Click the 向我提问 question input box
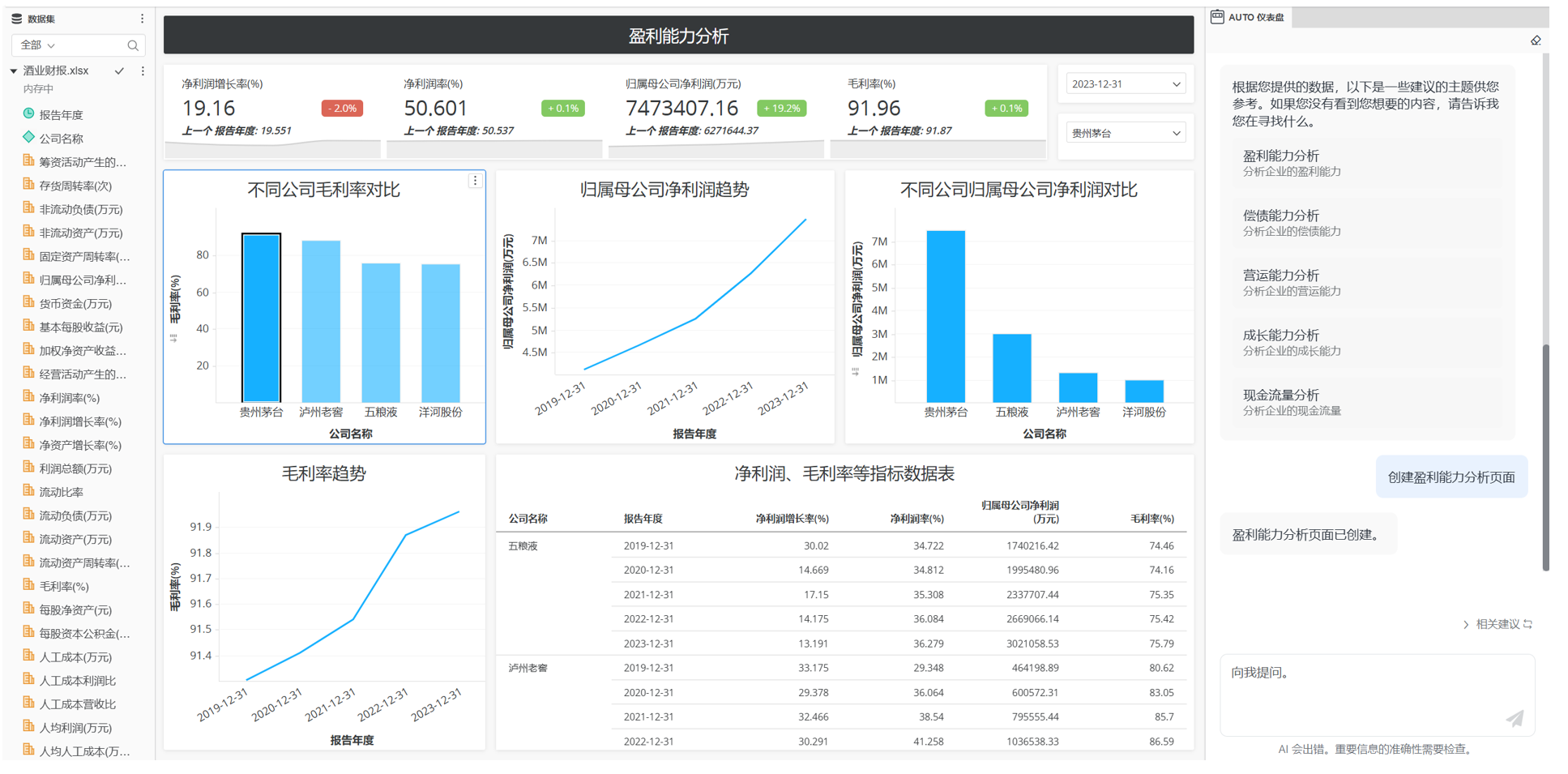This screenshot has height=774, width=1568. click(x=1377, y=695)
